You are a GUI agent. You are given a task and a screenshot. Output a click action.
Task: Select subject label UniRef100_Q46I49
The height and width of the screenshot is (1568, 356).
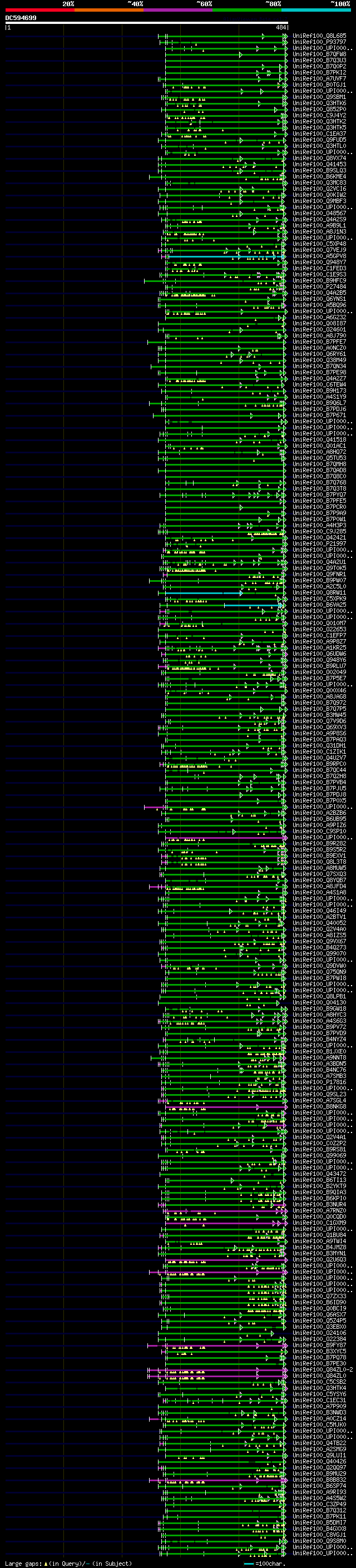[319, 911]
